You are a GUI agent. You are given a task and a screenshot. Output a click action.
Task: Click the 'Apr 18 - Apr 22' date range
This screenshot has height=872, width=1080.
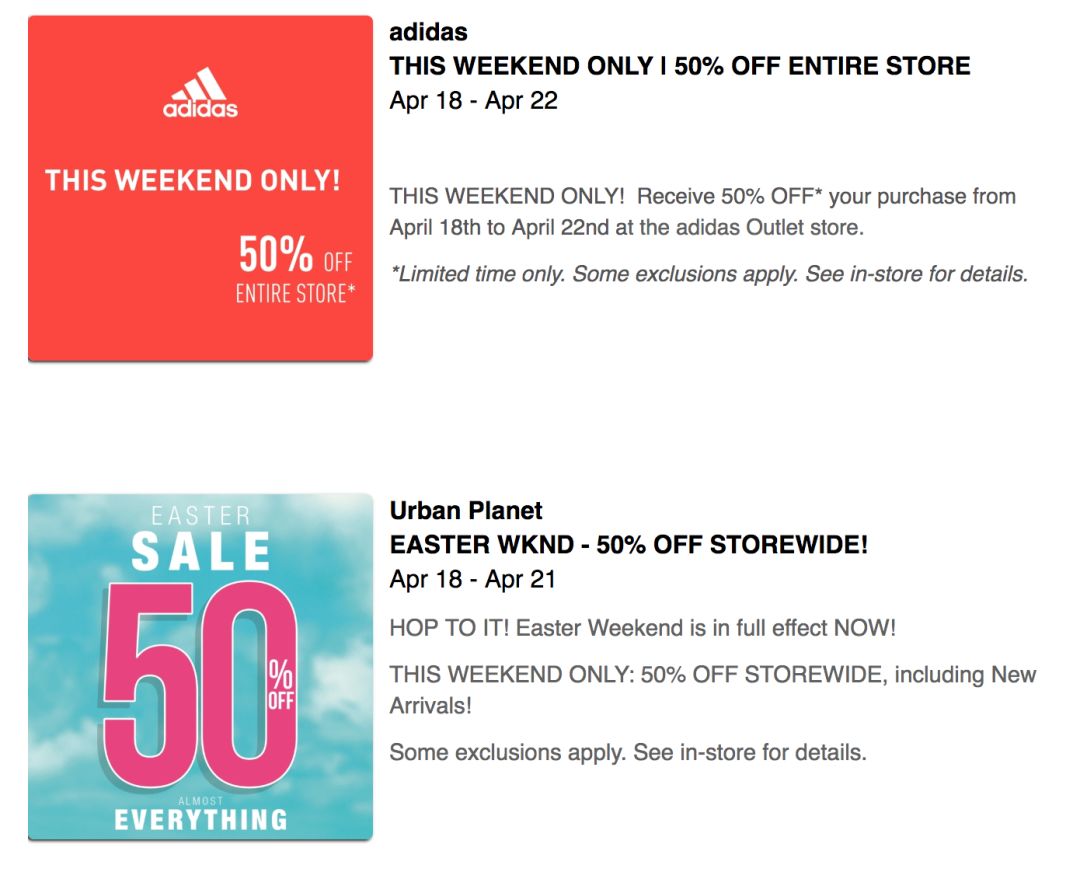coord(473,101)
